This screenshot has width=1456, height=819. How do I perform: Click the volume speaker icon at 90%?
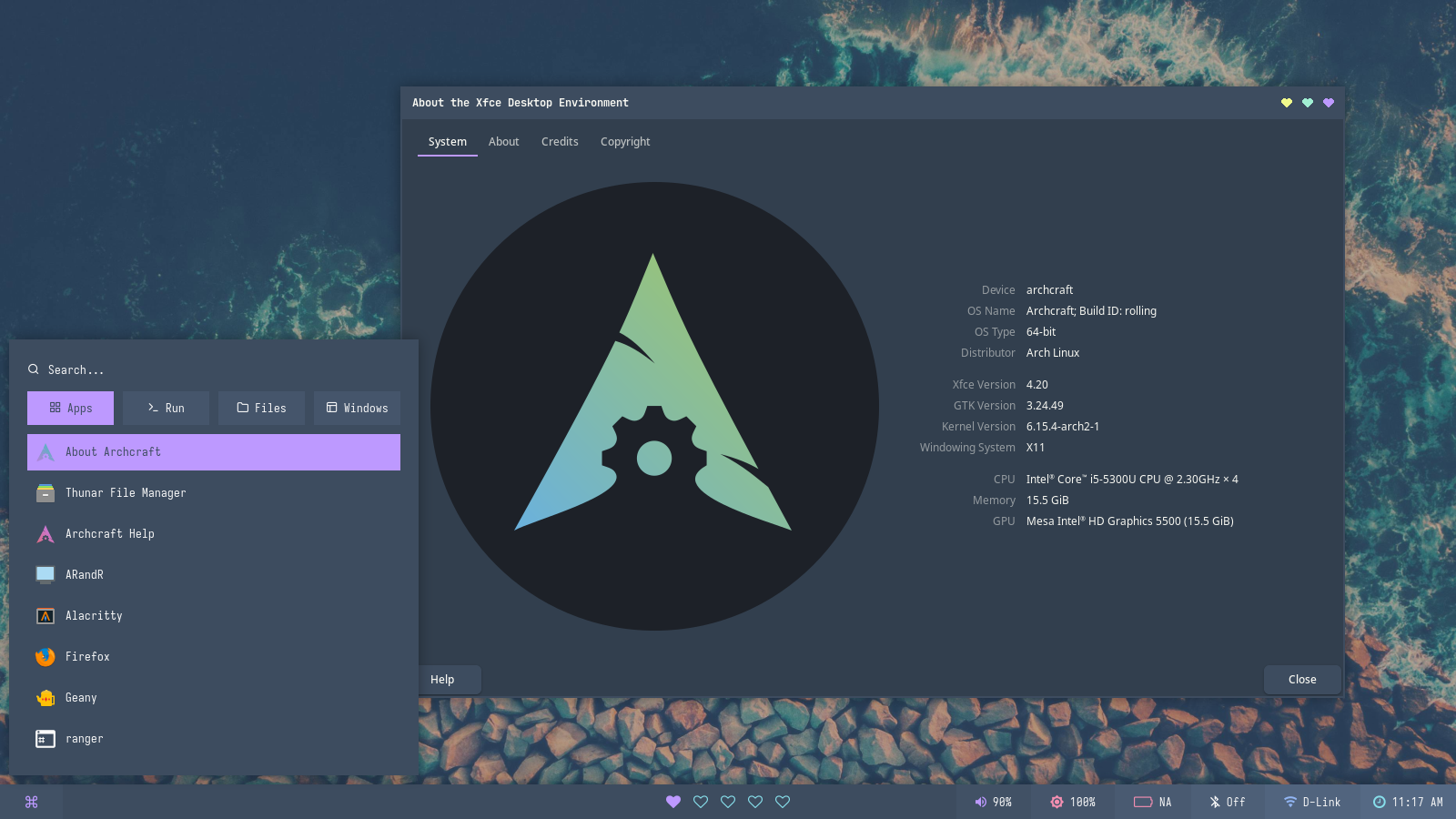(980, 802)
